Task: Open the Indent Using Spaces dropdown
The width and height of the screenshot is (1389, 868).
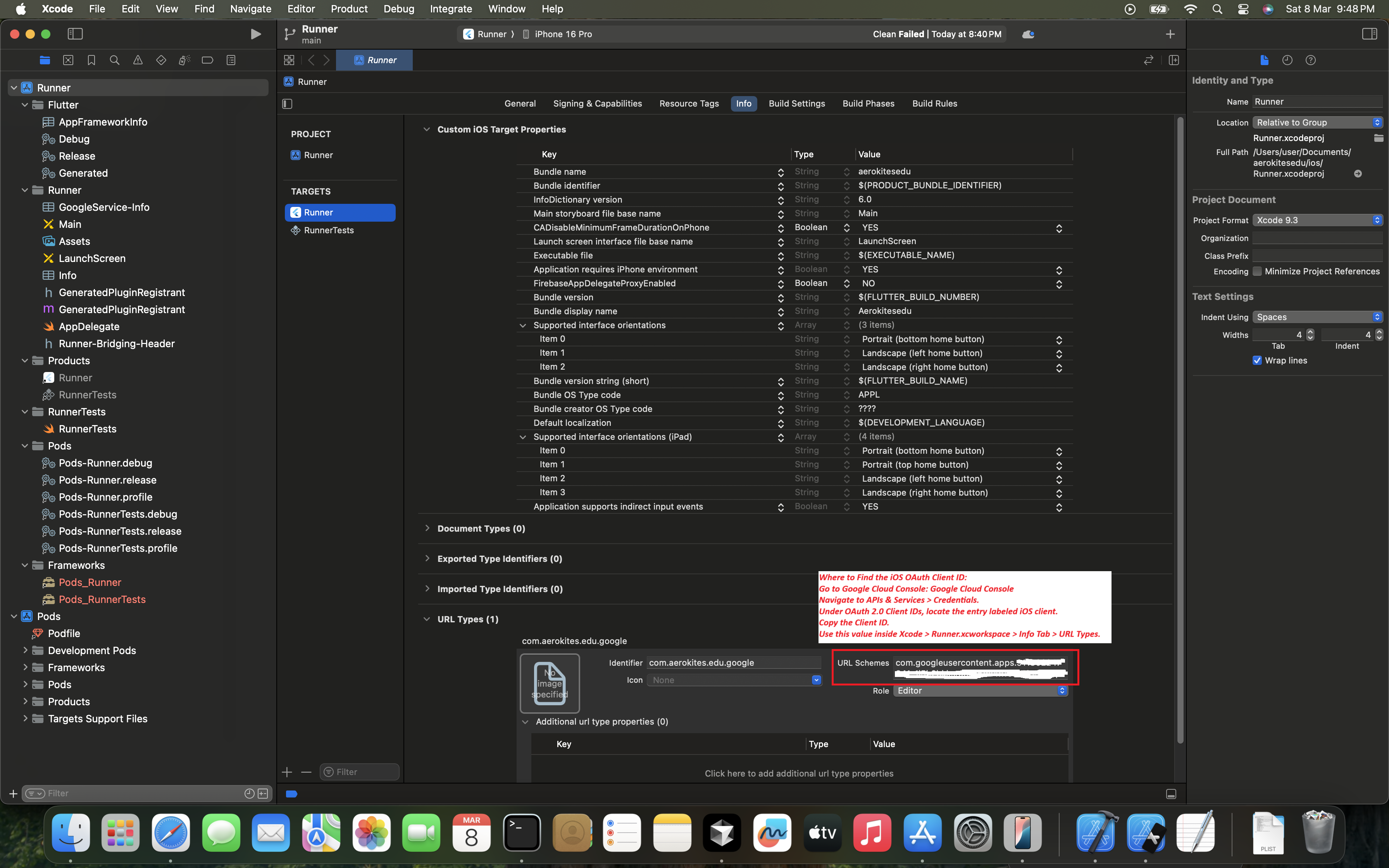Action: tap(1317, 317)
